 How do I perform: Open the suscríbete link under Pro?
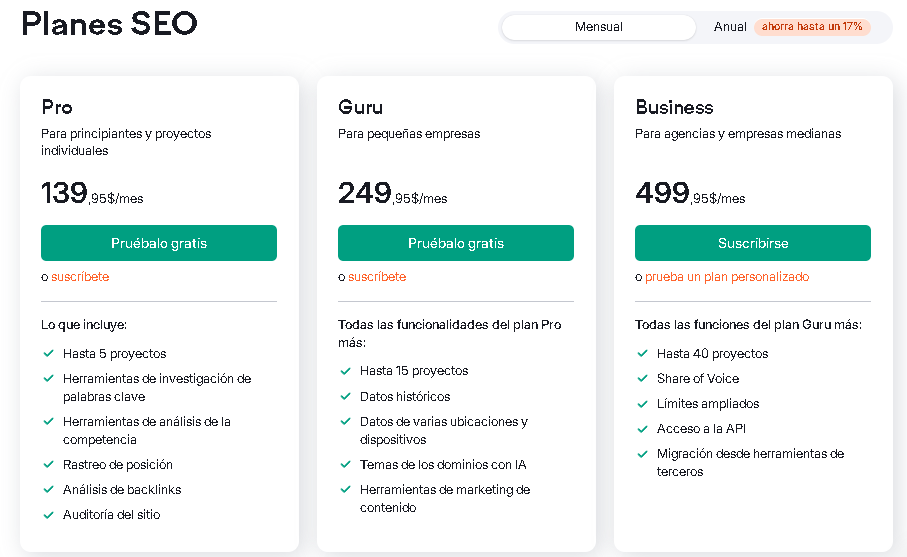[80, 277]
